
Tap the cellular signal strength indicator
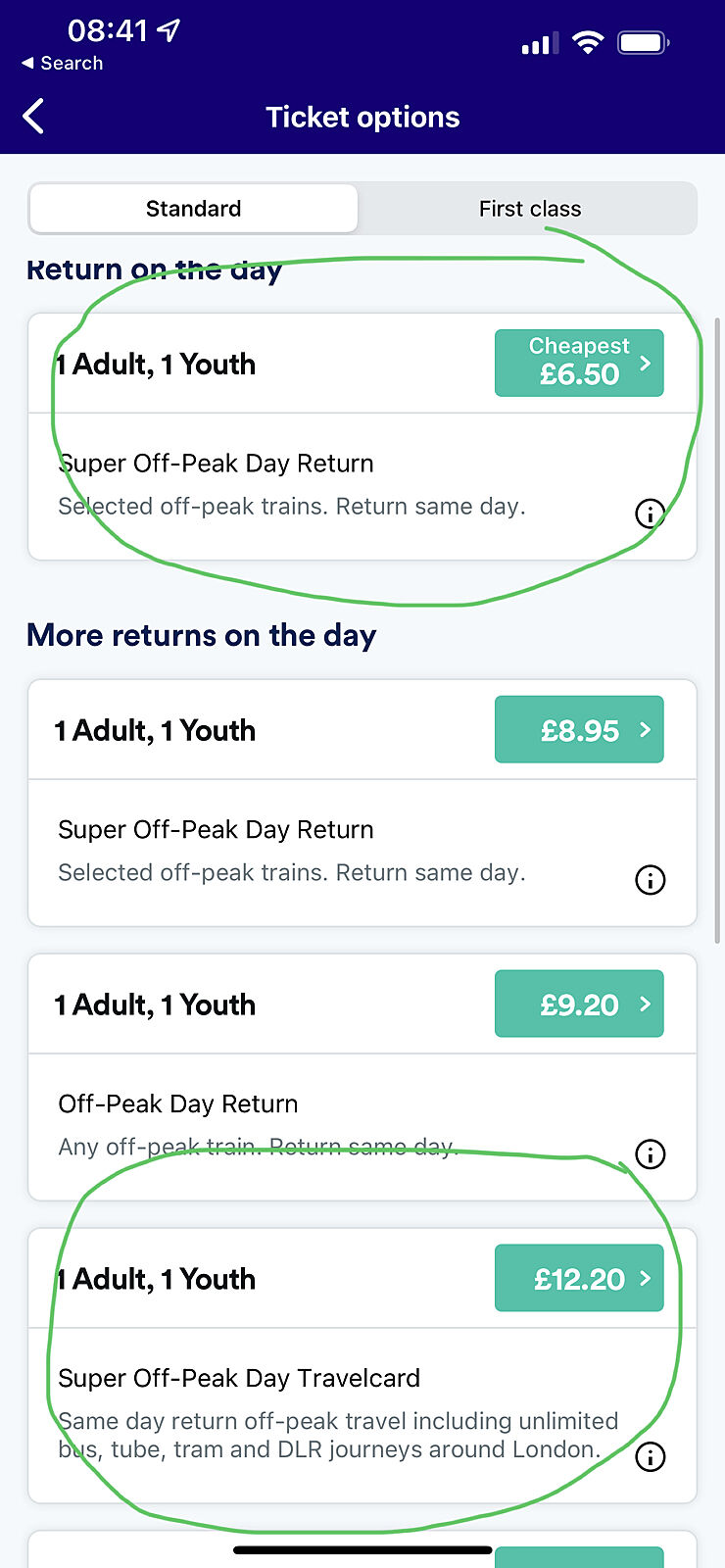[x=540, y=44]
